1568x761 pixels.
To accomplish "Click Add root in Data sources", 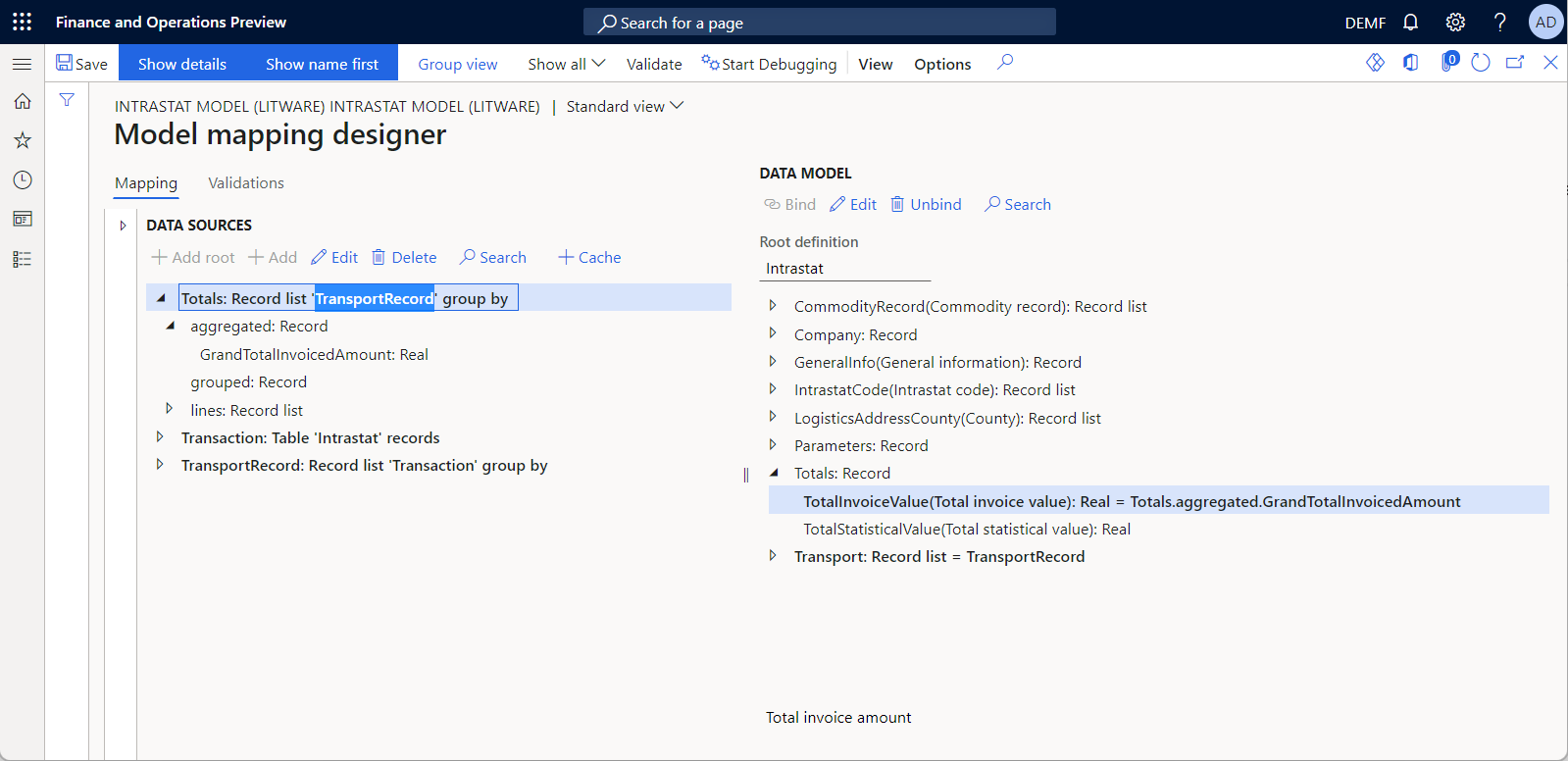I will 193,257.
